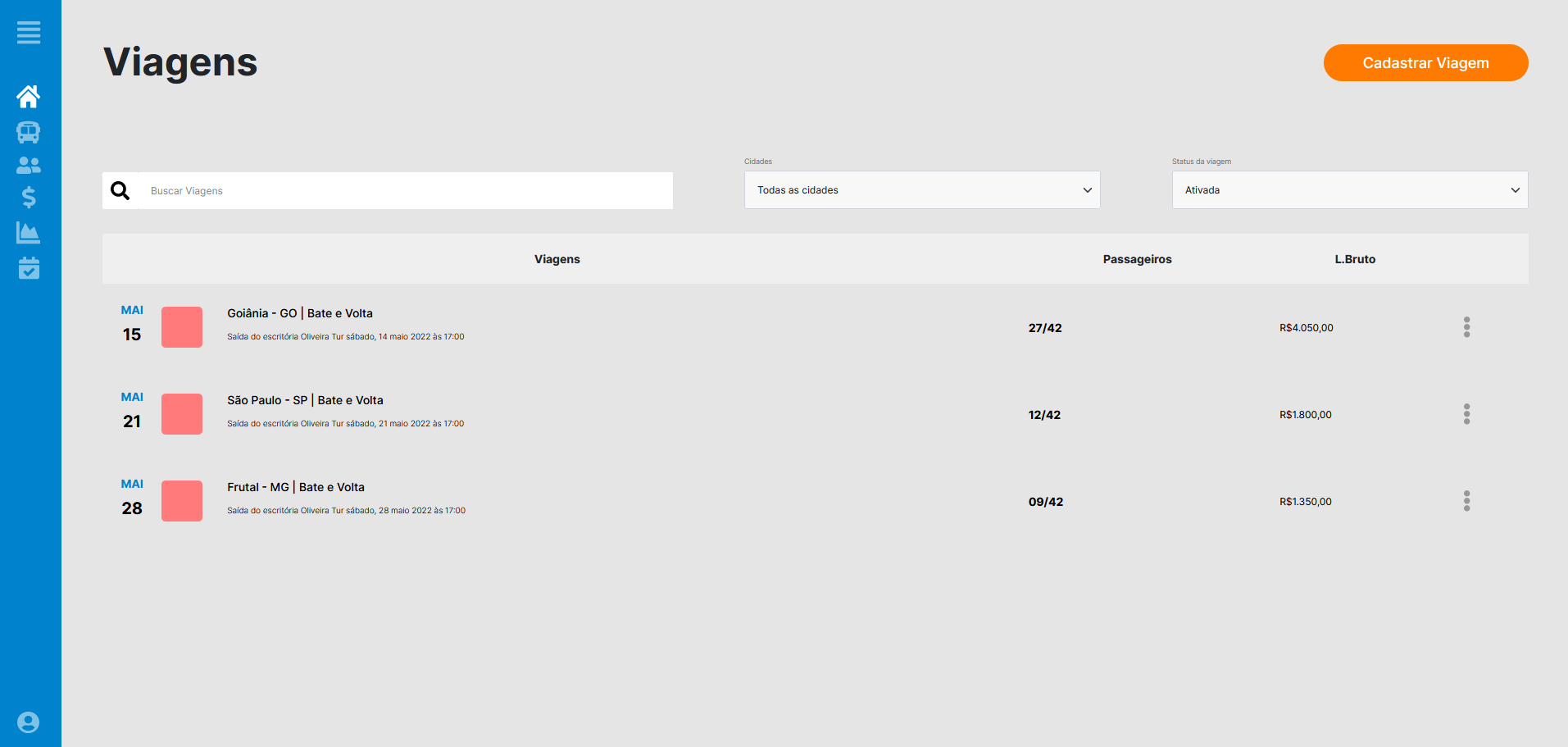Open the user profile icon at bottom
Viewport: 1568px width, 747px height.
pos(29,722)
